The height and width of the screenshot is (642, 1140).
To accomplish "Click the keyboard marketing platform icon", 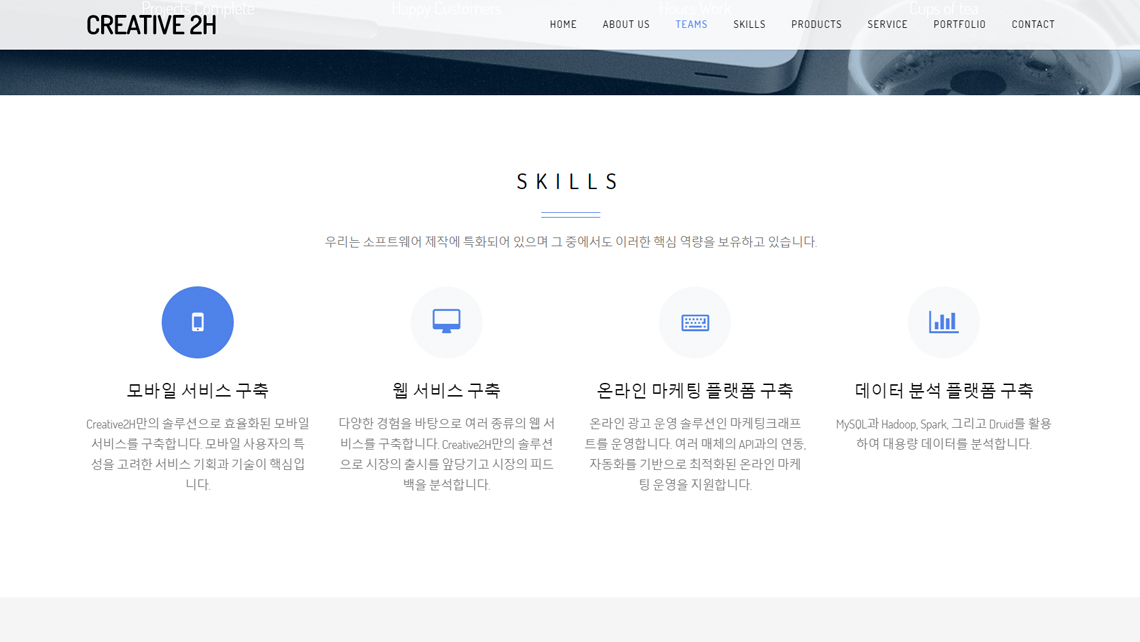I will pos(695,322).
